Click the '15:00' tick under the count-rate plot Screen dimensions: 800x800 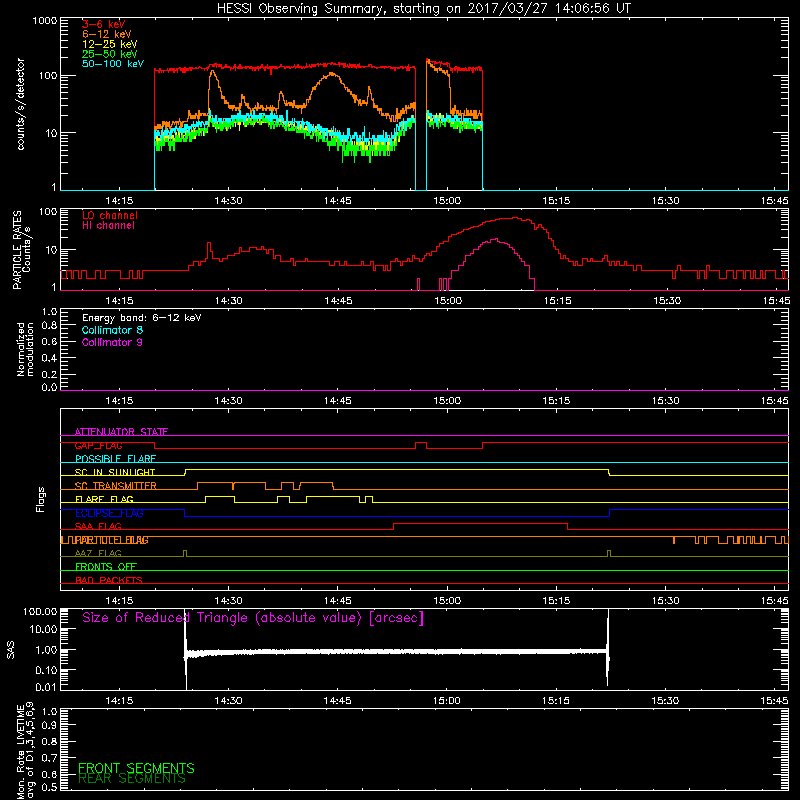click(447, 201)
